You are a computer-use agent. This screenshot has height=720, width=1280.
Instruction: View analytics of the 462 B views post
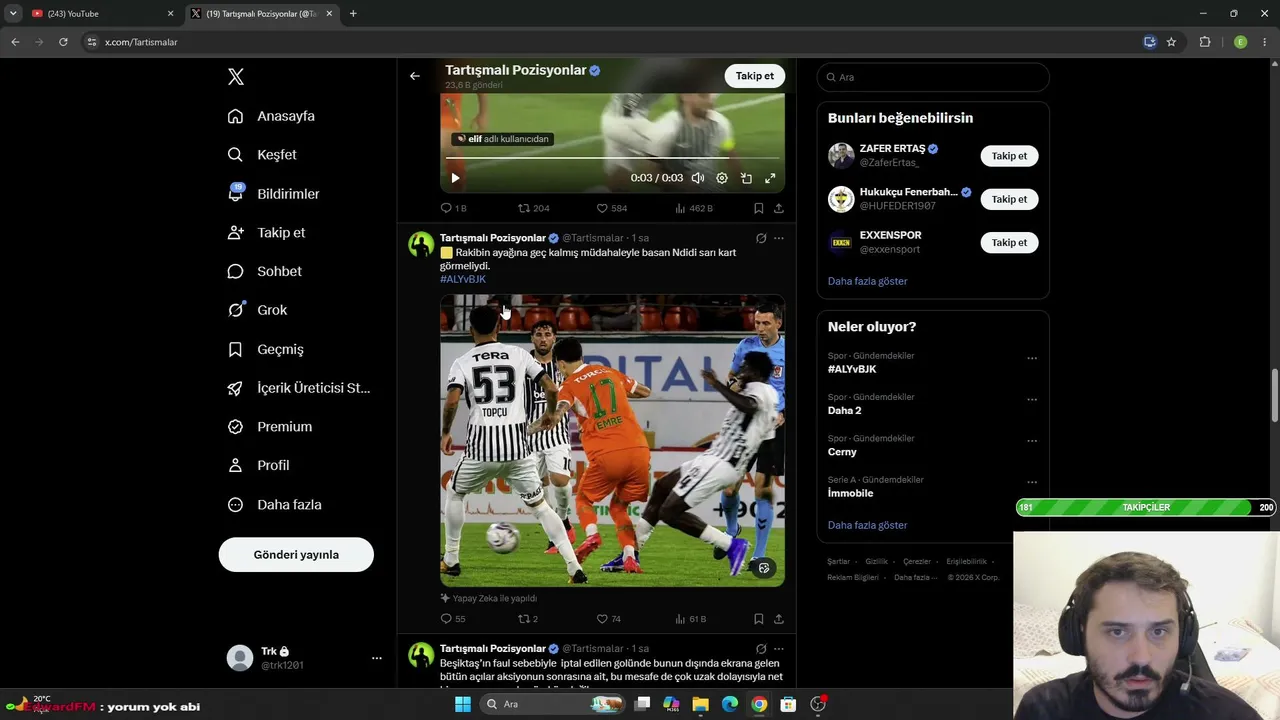tap(694, 208)
